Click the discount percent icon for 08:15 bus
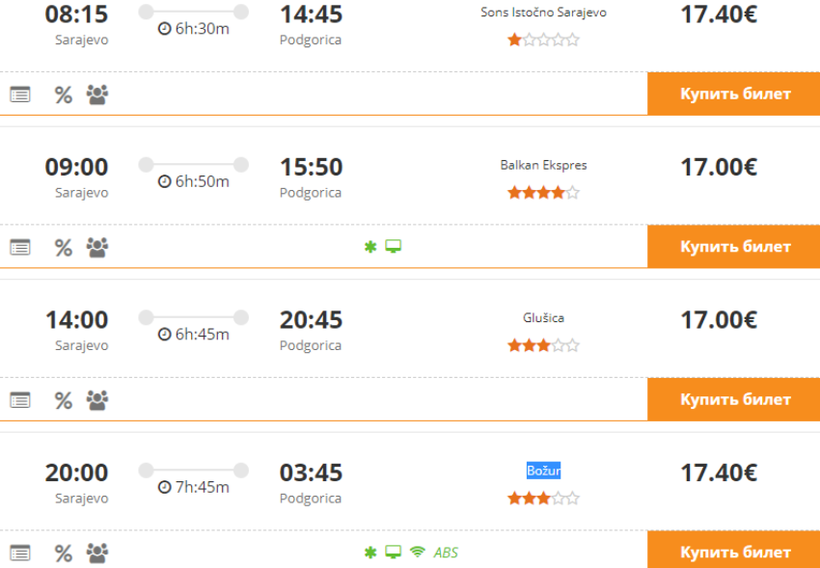Viewport: 820px width, 568px height. (63, 95)
